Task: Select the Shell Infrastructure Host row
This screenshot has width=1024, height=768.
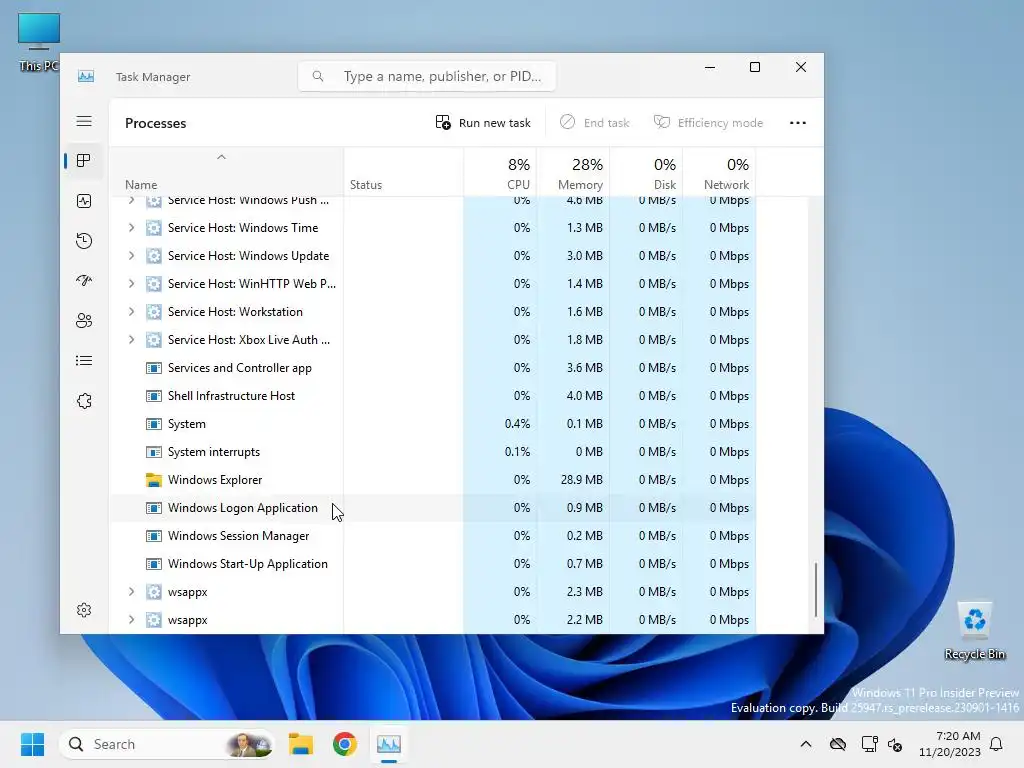Action: click(x=432, y=396)
